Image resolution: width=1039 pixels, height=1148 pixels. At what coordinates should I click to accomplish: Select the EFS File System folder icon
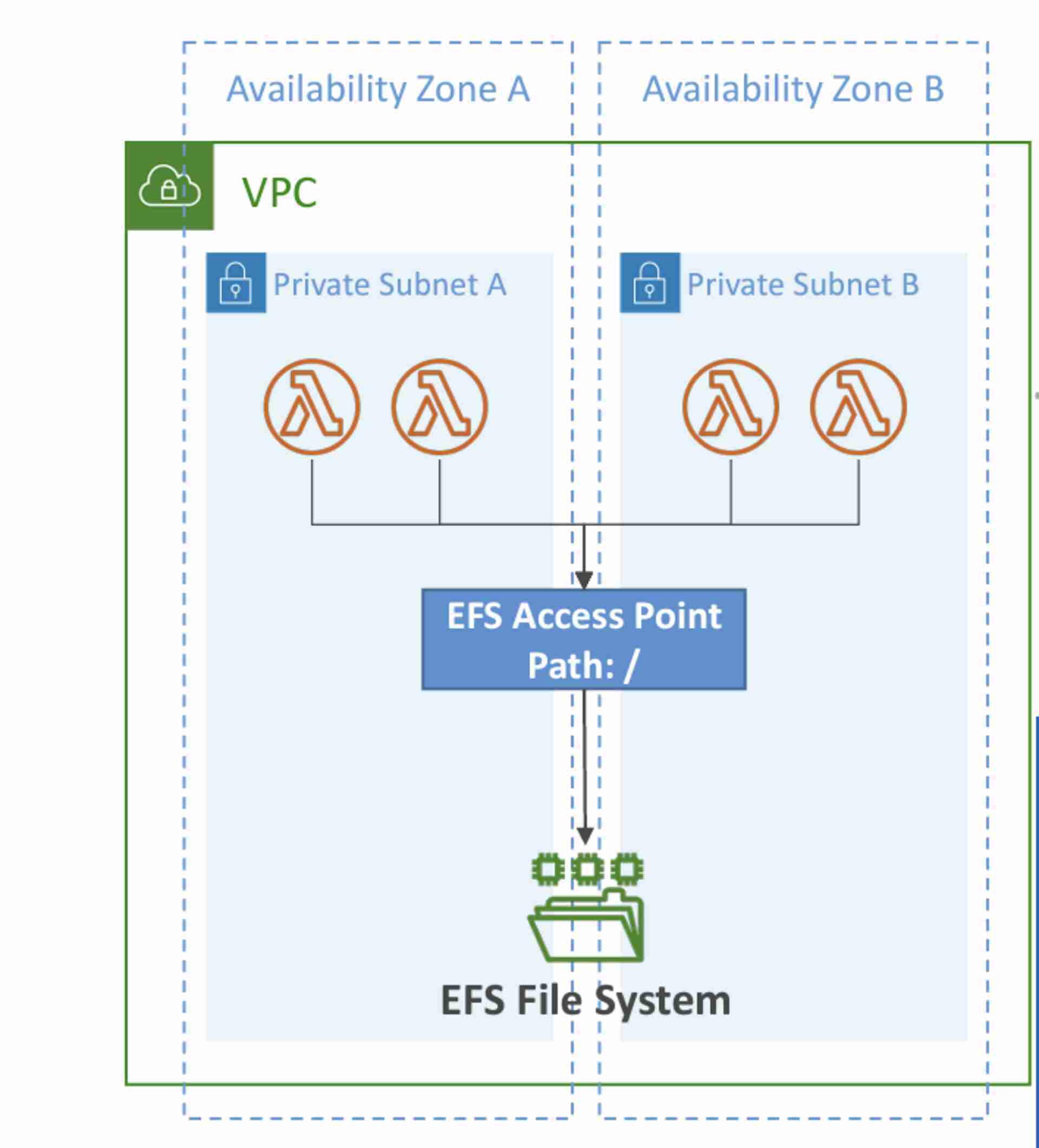(x=587, y=908)
